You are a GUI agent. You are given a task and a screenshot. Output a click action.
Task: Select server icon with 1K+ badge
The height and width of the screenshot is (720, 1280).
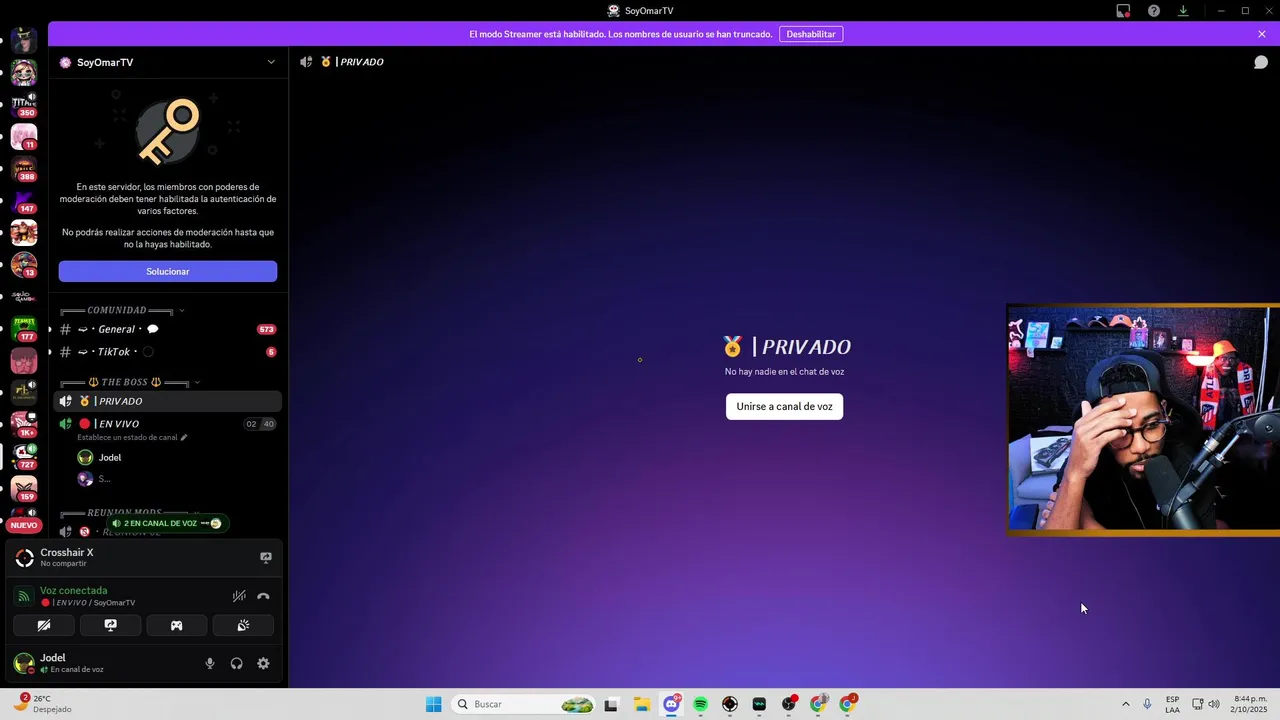(x=24, y=425)
